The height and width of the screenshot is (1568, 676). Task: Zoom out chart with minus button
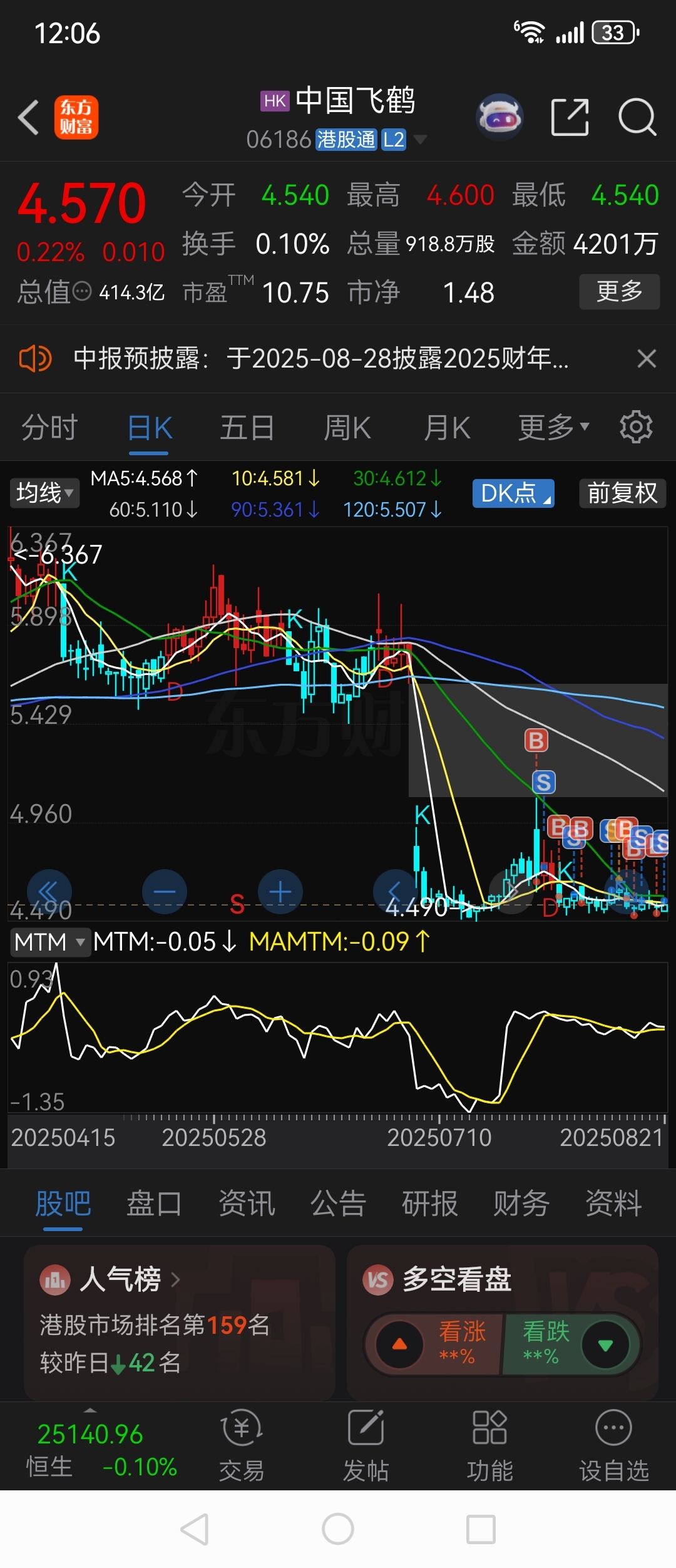click(165, 892)
